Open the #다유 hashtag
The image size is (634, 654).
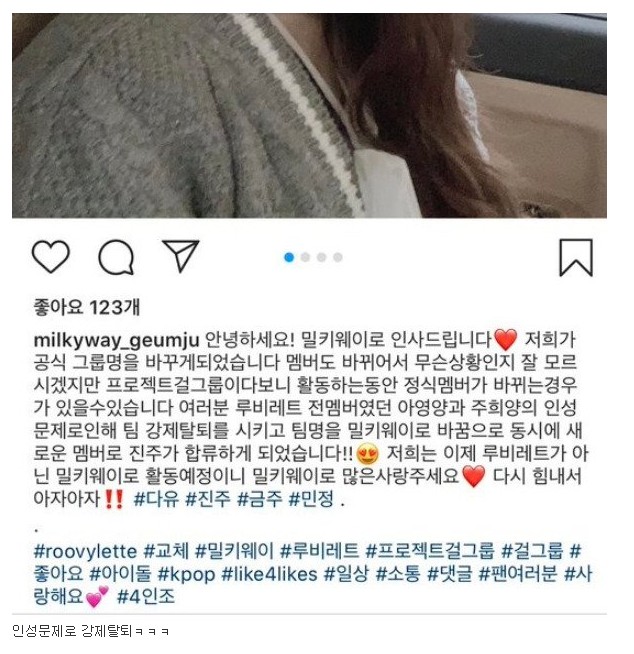click(156, 498)
